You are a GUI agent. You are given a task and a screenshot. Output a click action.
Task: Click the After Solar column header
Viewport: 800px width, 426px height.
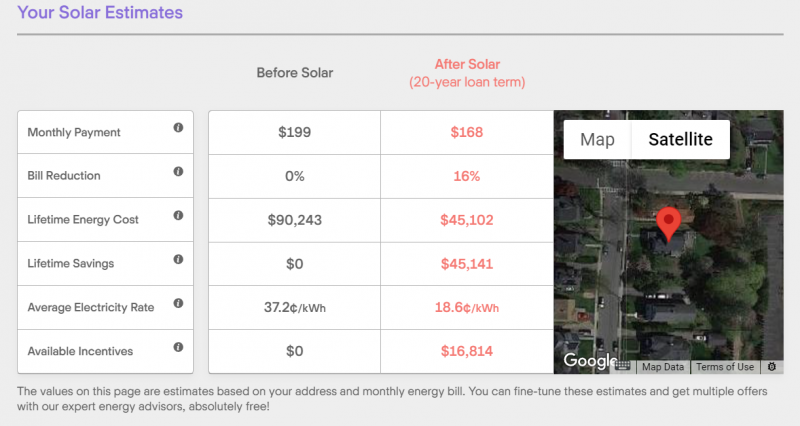pos(467,73)
